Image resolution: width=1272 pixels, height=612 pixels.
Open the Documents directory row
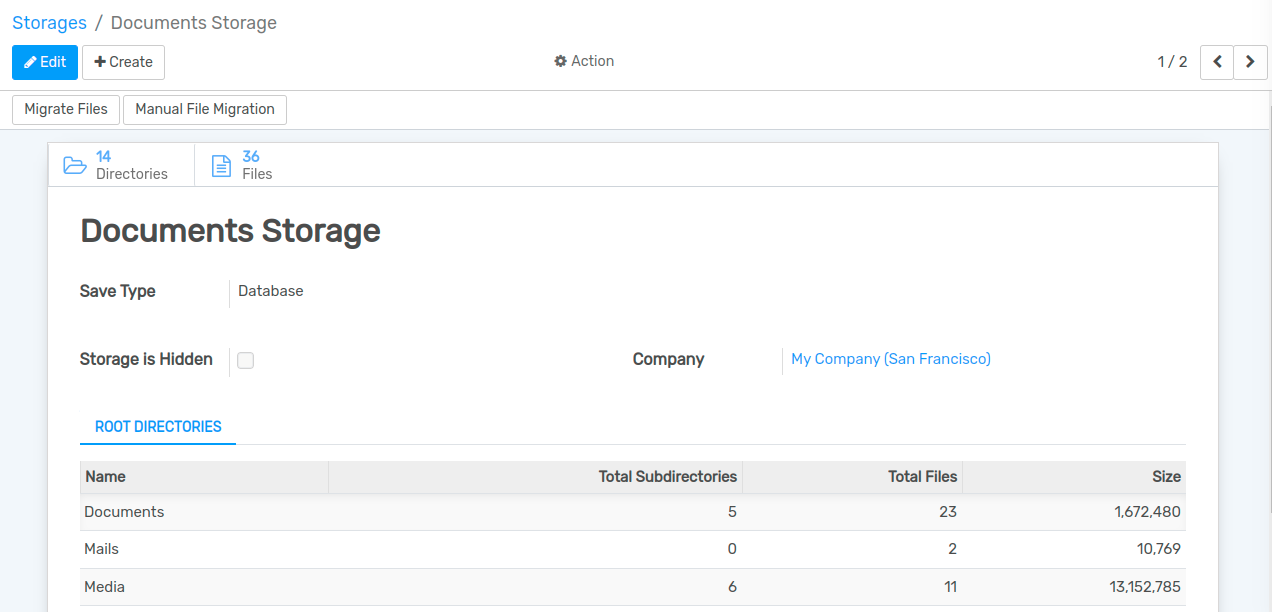[x=124, y=512]
